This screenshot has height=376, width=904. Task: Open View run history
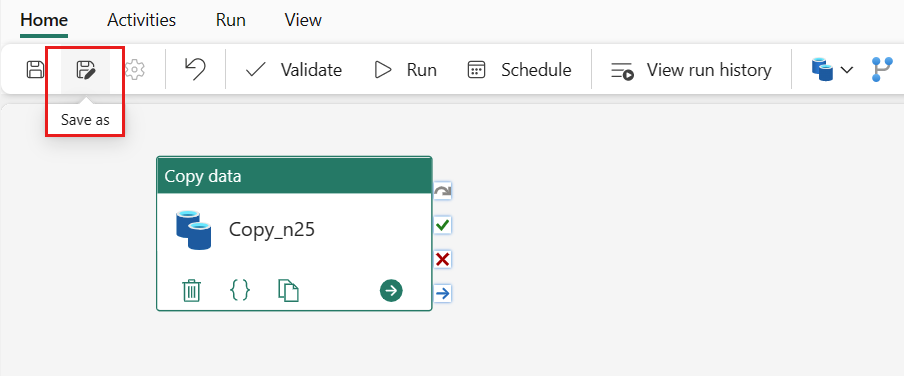coord(691,70)
